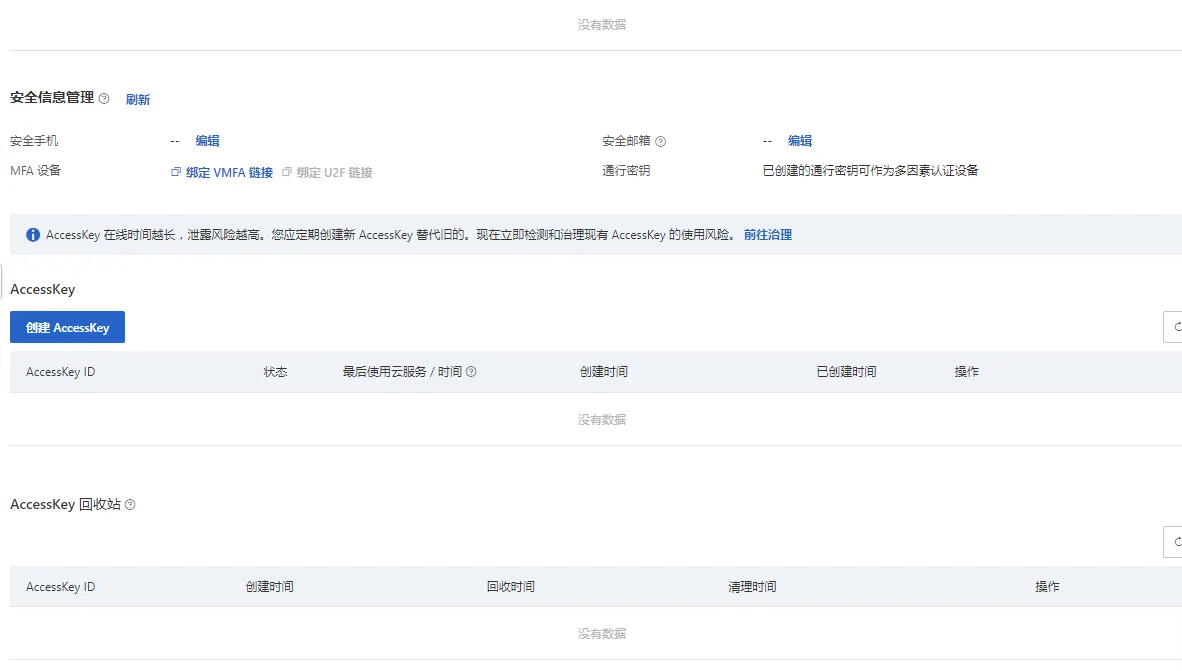Viewport: 1182px width, 671px height.
Task: Click the 清理时间 column header
Action: pos(752,587)
